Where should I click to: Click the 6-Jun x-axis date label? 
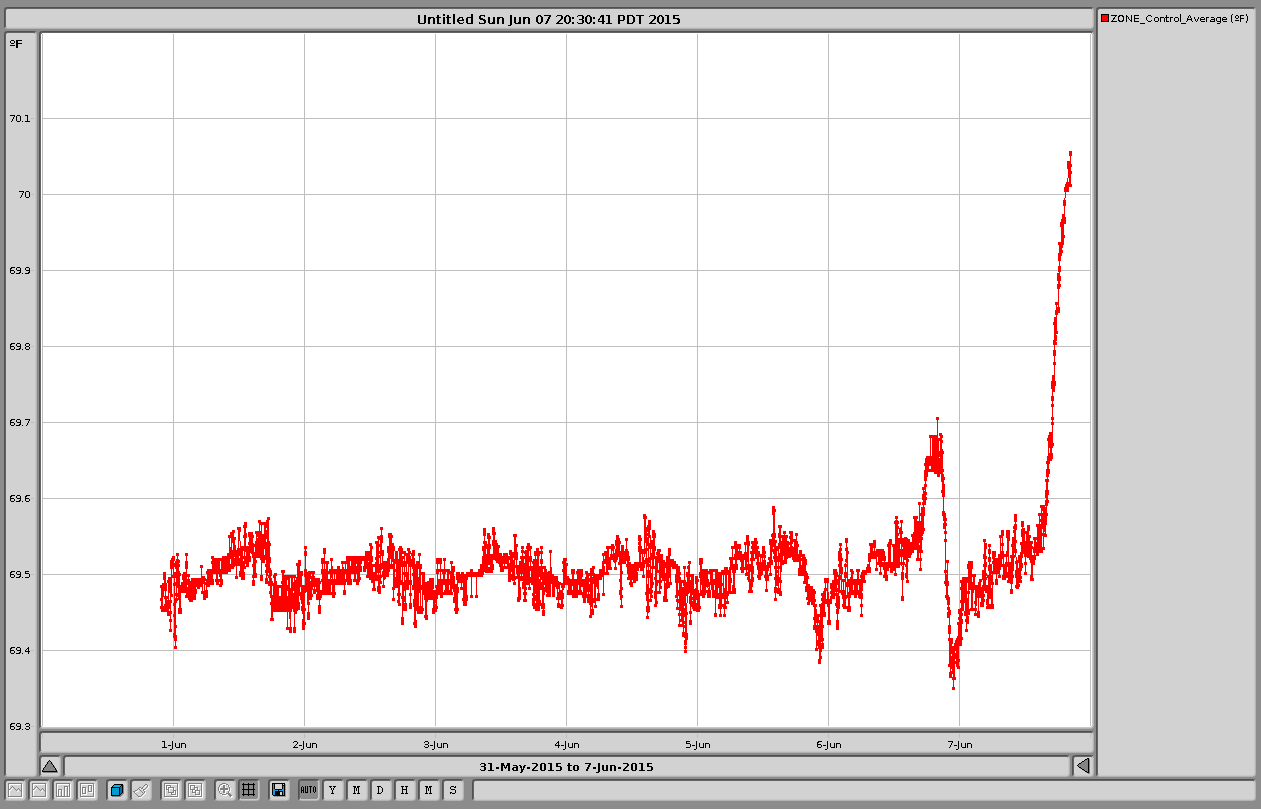point(829,744)
